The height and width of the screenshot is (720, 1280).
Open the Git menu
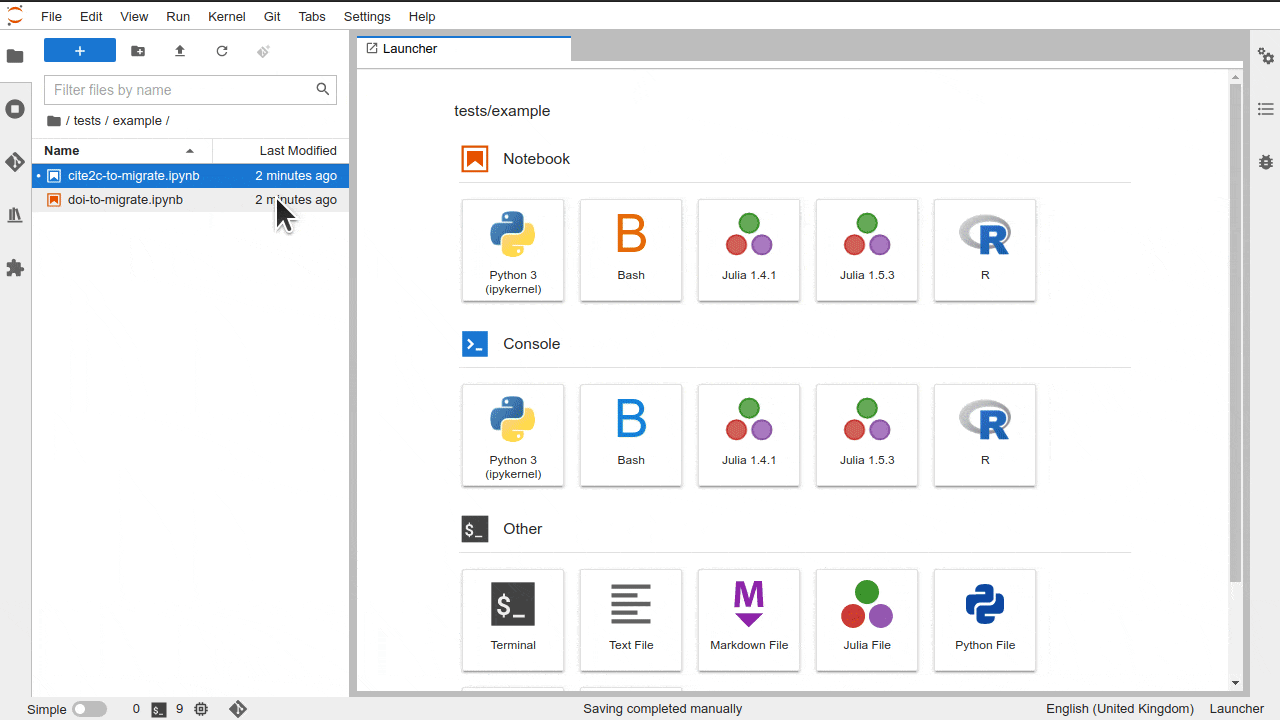click(x=272, y=17)
